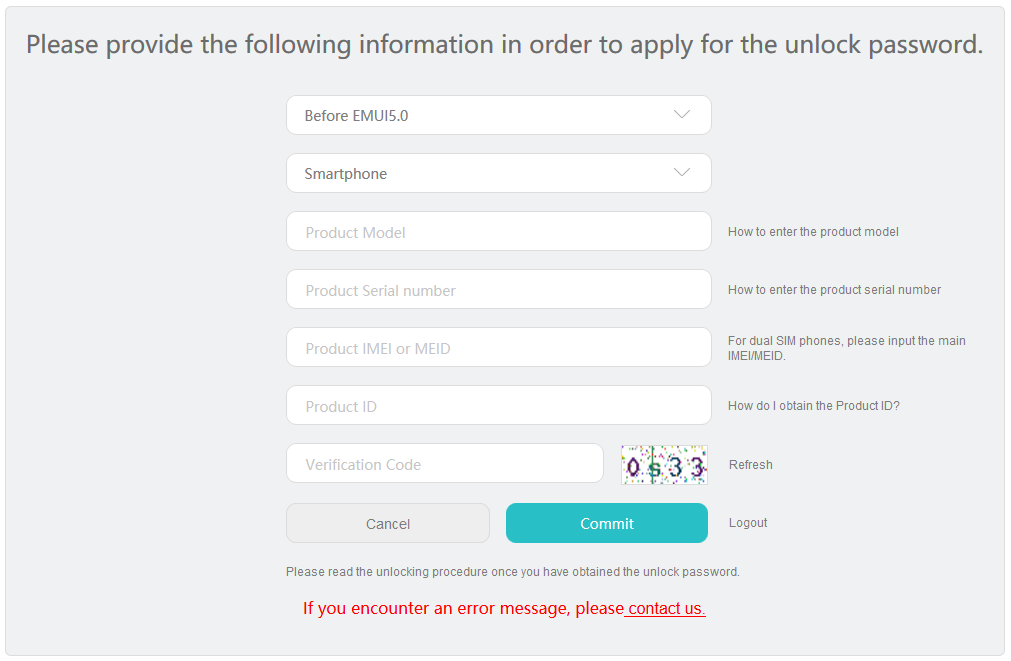Image resolution: width=1011 pixels, height=661 pixels.
Task: Expand the Smartphone device type dropdown
Action: coord(498,173)
